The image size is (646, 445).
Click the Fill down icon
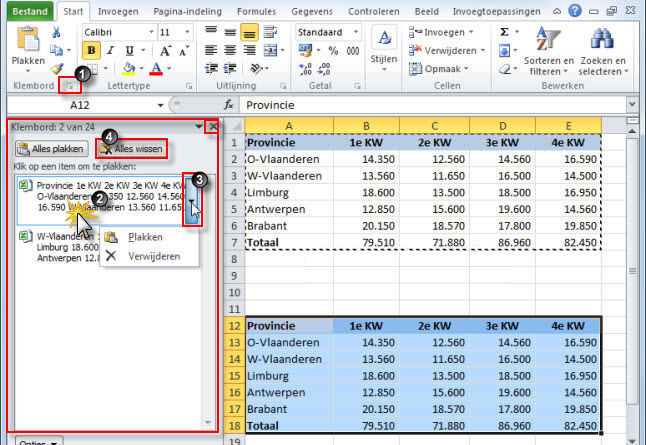(504, 51)
